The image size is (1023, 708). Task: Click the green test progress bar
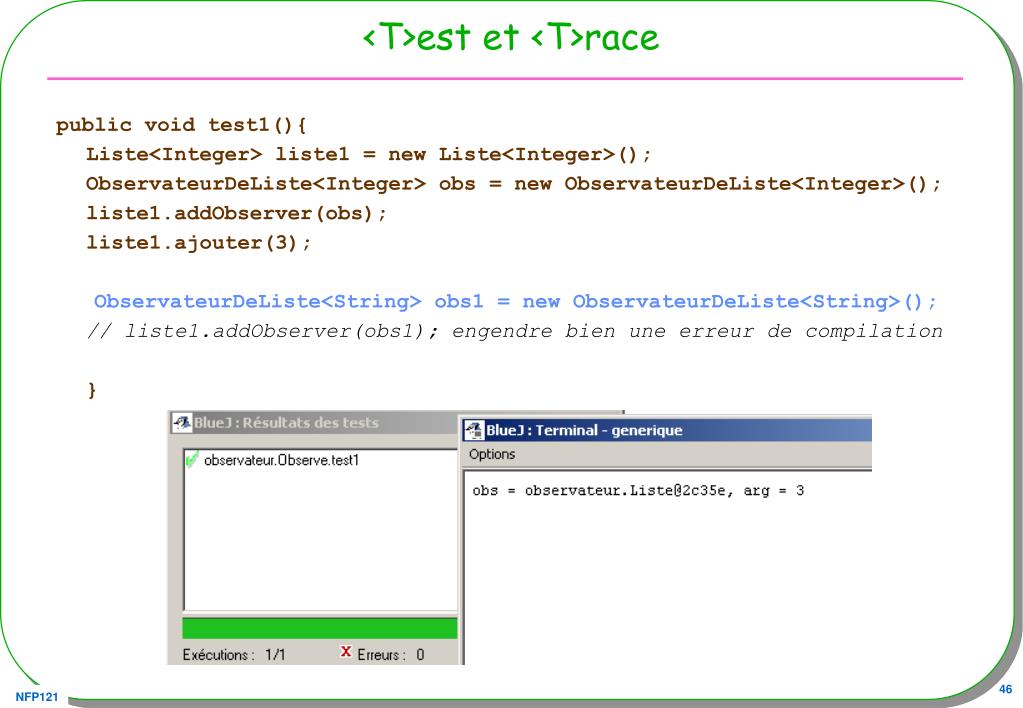pyautogui.click(x=320, y=628)
